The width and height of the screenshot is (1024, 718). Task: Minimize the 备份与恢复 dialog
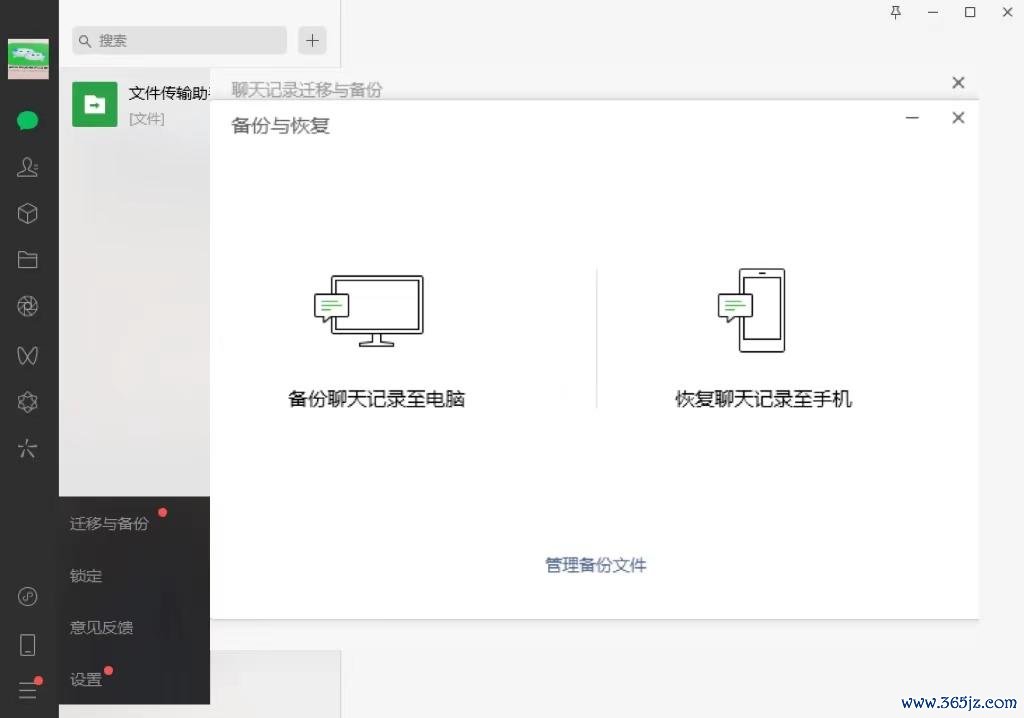point(912,118)
